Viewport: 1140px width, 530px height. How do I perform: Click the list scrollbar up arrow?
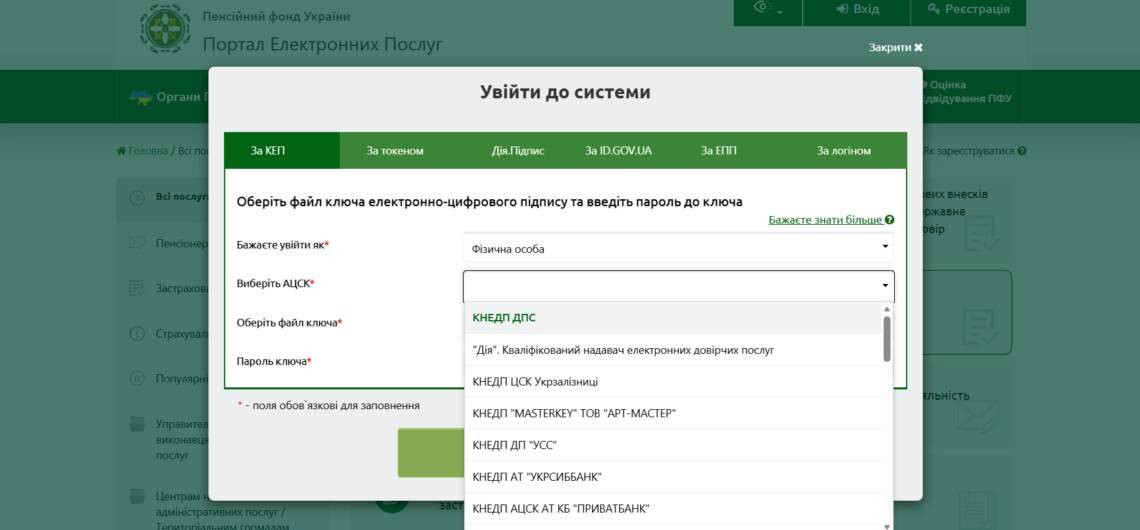(x=887, y=309)
